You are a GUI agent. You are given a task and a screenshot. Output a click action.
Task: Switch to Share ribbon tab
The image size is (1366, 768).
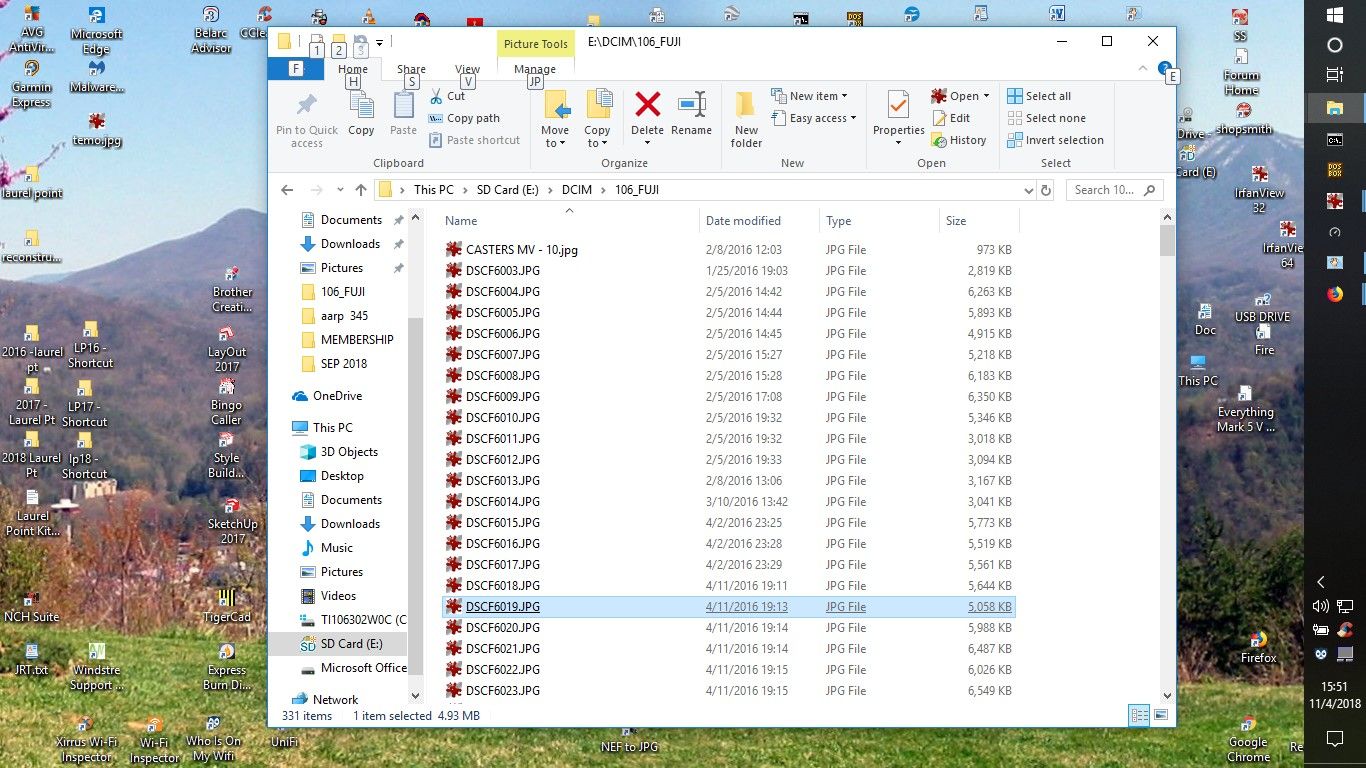[411, 69]
